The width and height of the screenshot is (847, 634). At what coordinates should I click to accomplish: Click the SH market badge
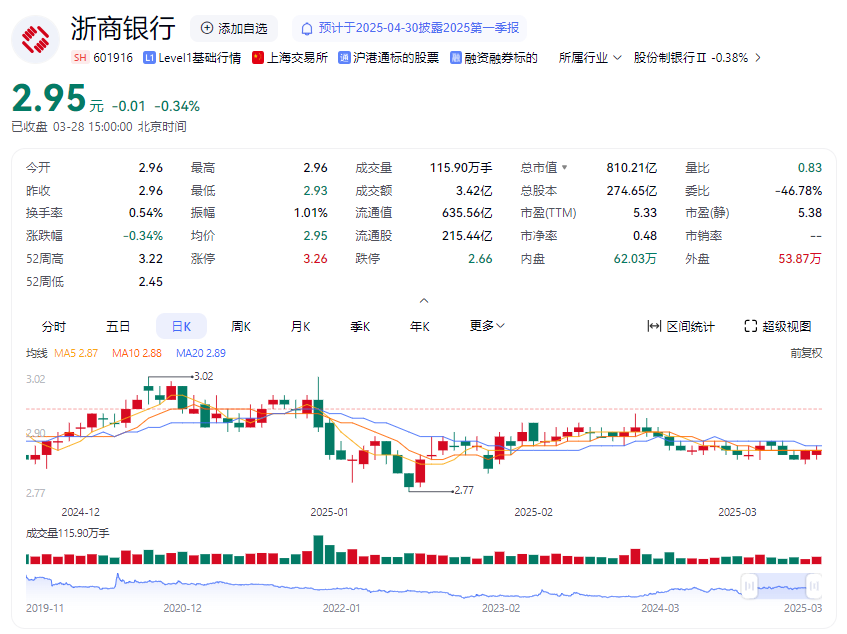80,58
